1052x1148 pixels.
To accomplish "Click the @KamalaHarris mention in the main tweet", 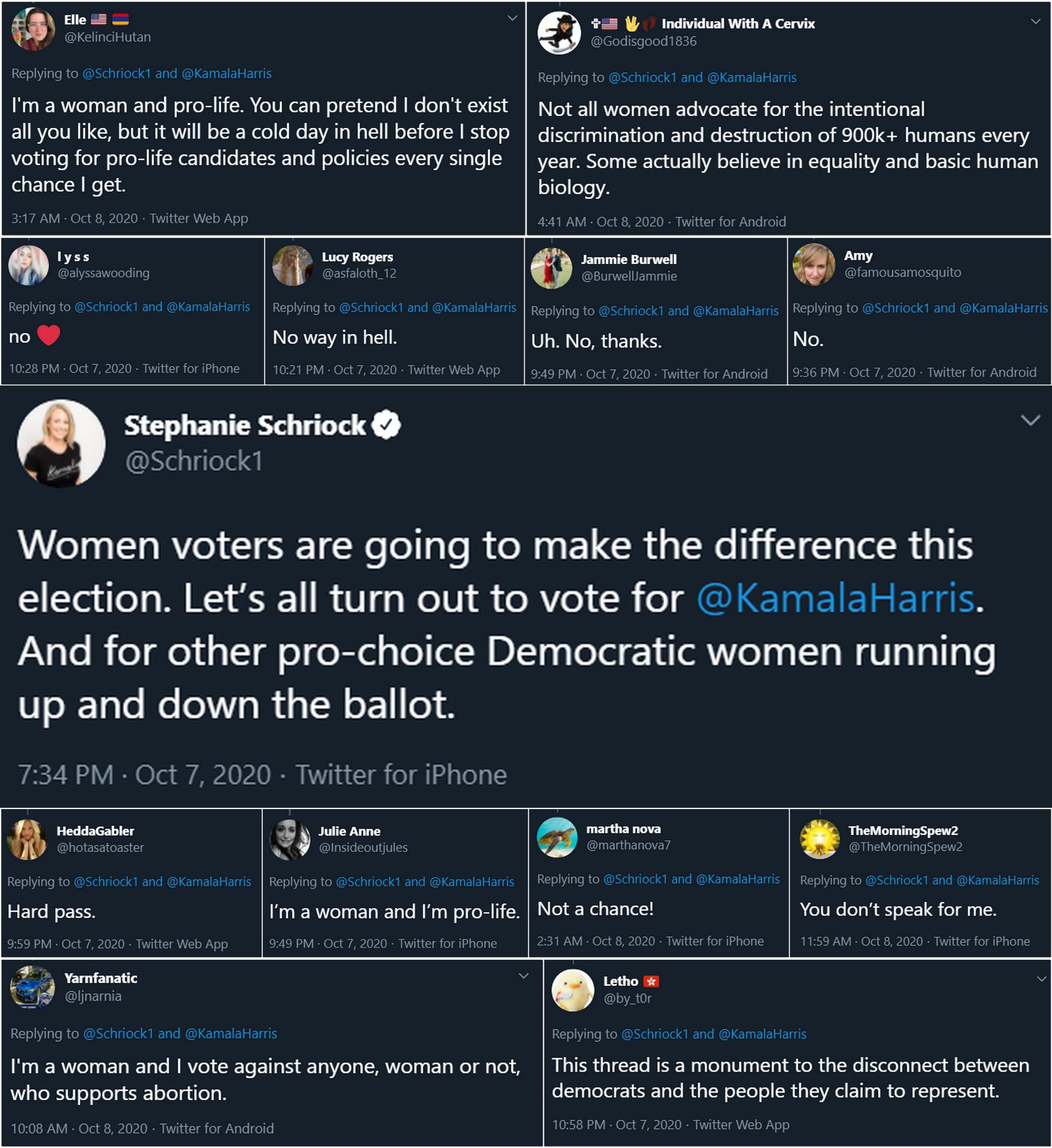I will coord(836,599).
